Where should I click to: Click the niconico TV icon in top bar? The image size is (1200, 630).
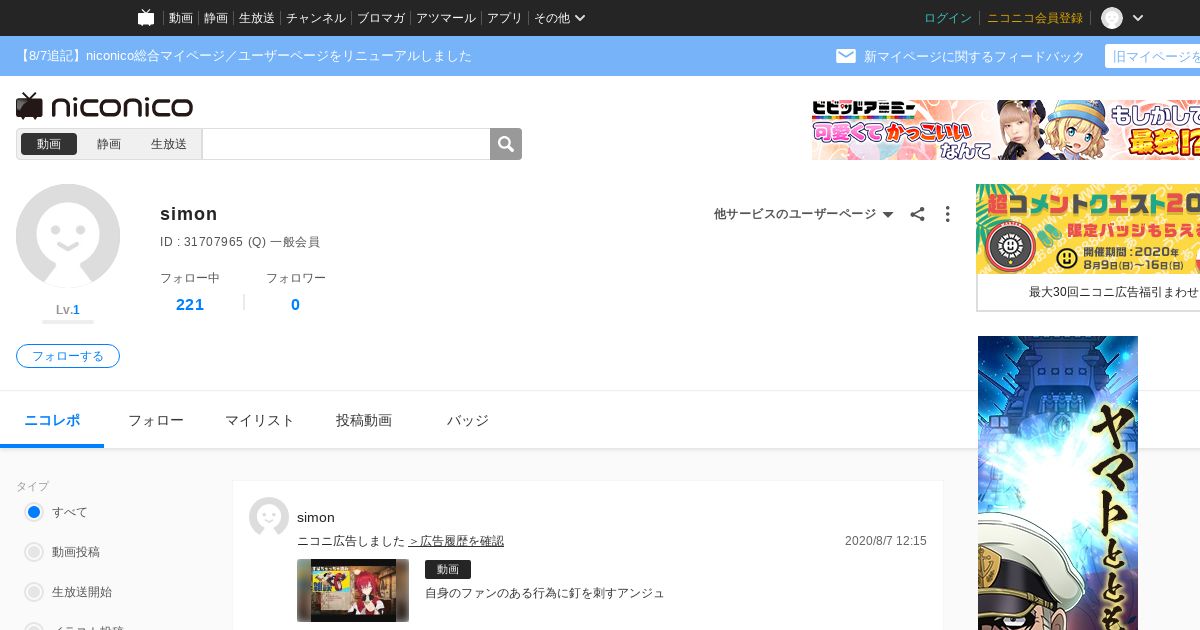146,18
